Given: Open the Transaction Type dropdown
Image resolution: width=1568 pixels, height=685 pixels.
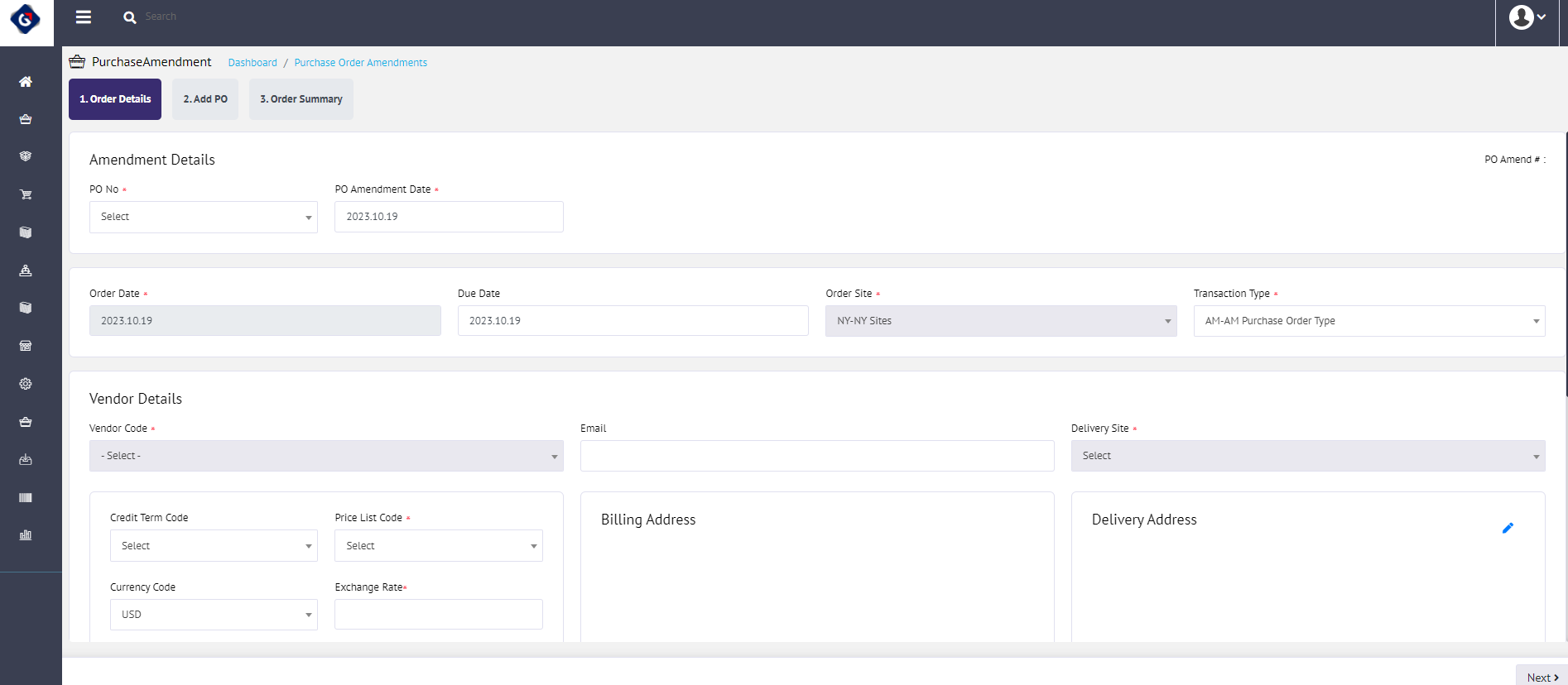Looking at the screenshot, I should click(x=1368, y=321).
